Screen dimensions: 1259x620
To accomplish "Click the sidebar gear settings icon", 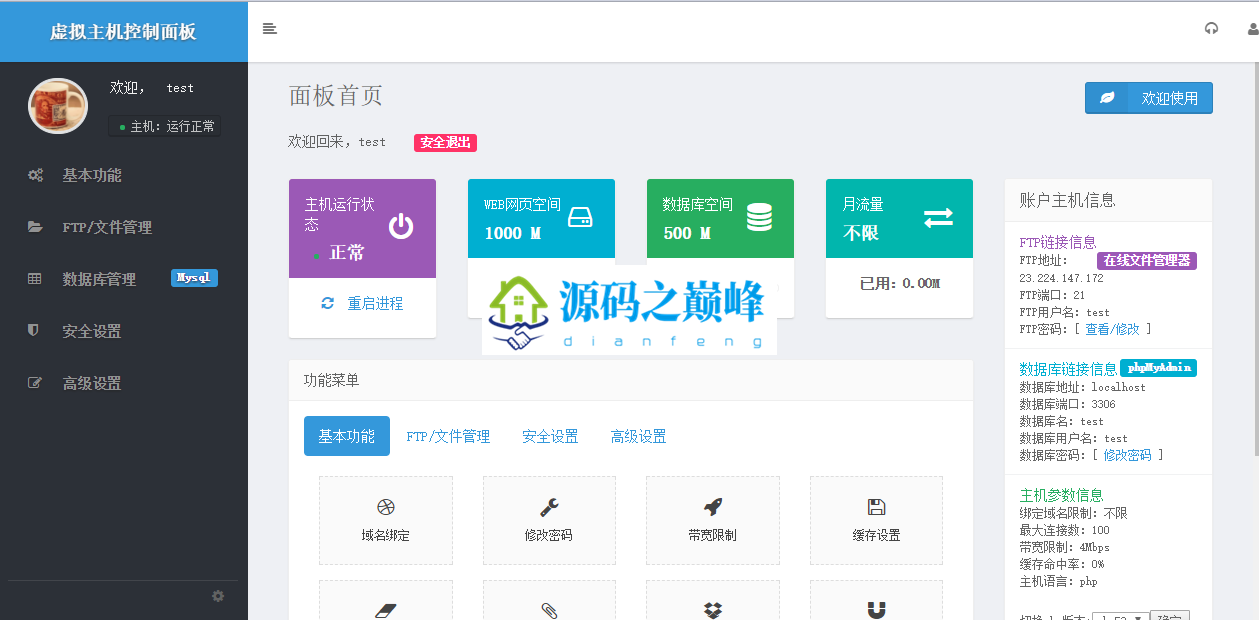I will [218, 596].
